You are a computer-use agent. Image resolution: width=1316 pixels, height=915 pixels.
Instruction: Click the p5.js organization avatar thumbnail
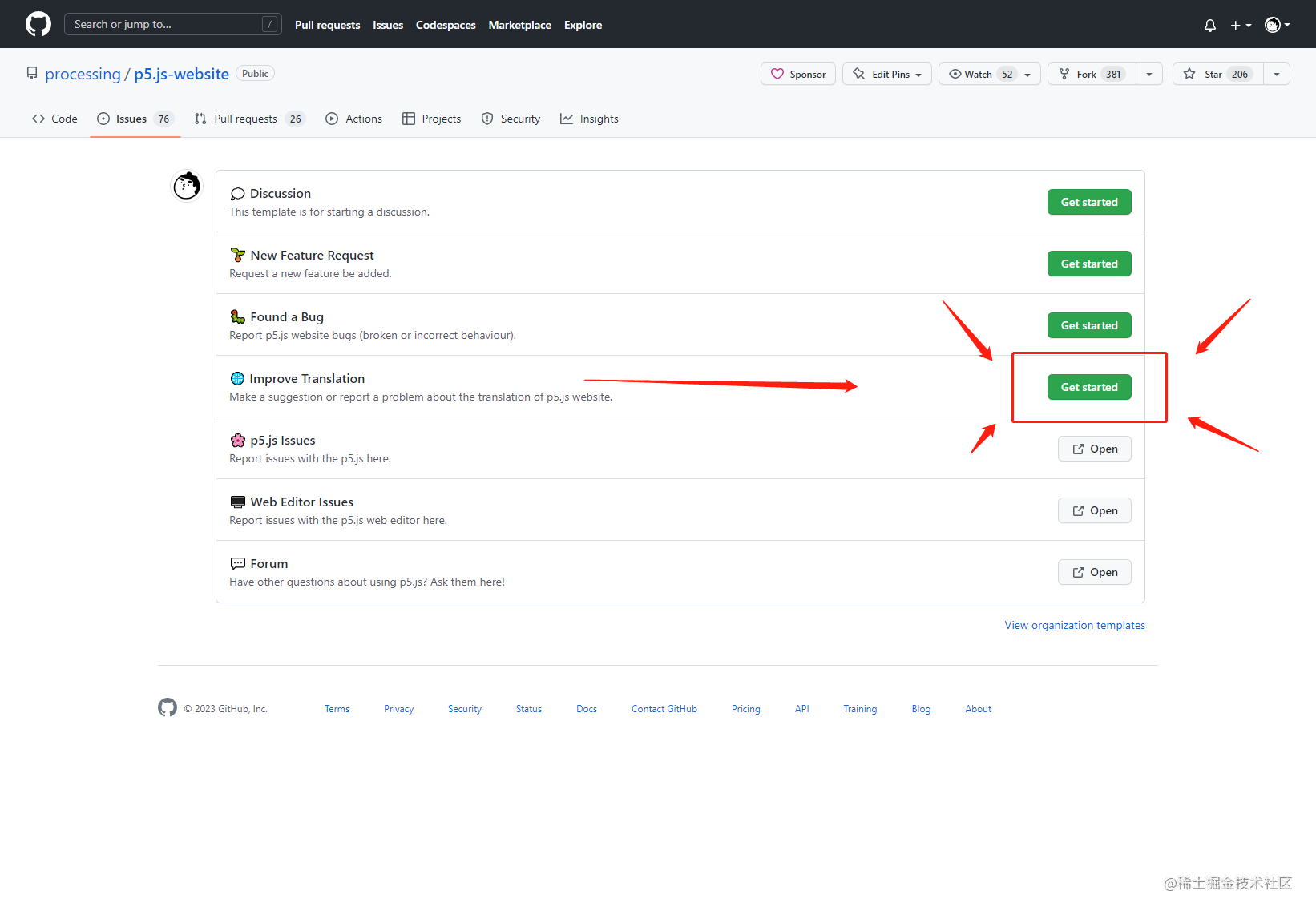coord(187,186)
